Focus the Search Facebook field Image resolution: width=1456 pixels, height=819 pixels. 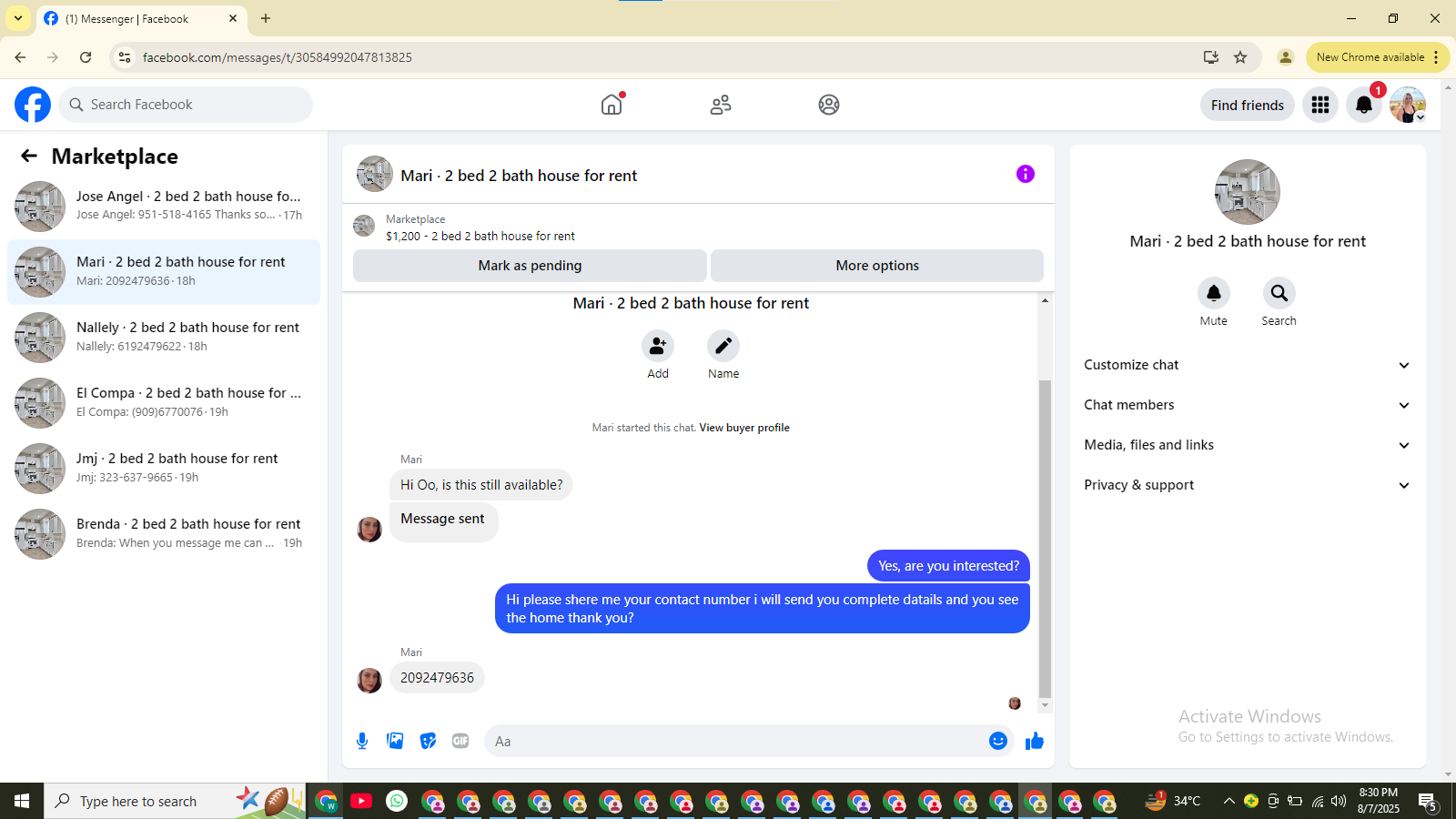[x=186, y=105]
